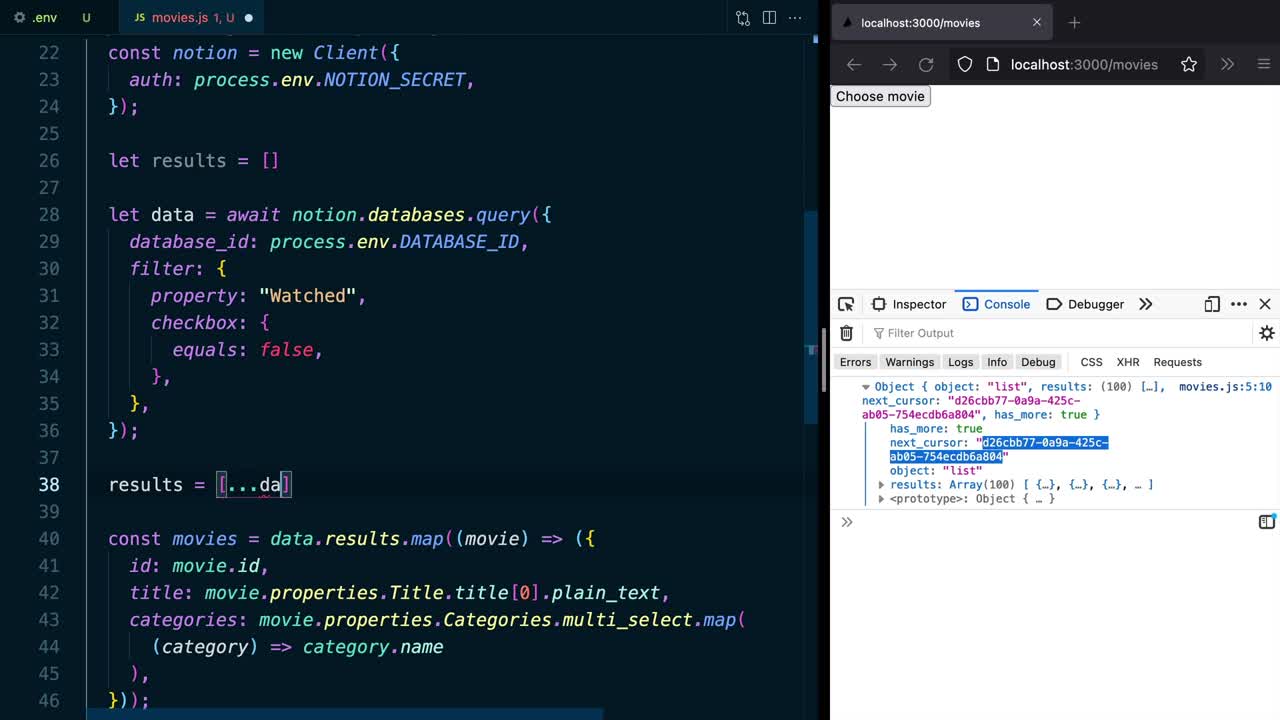Enable the Warnings console filter
The image size is (1280, 720).
[x=909, y=362]
